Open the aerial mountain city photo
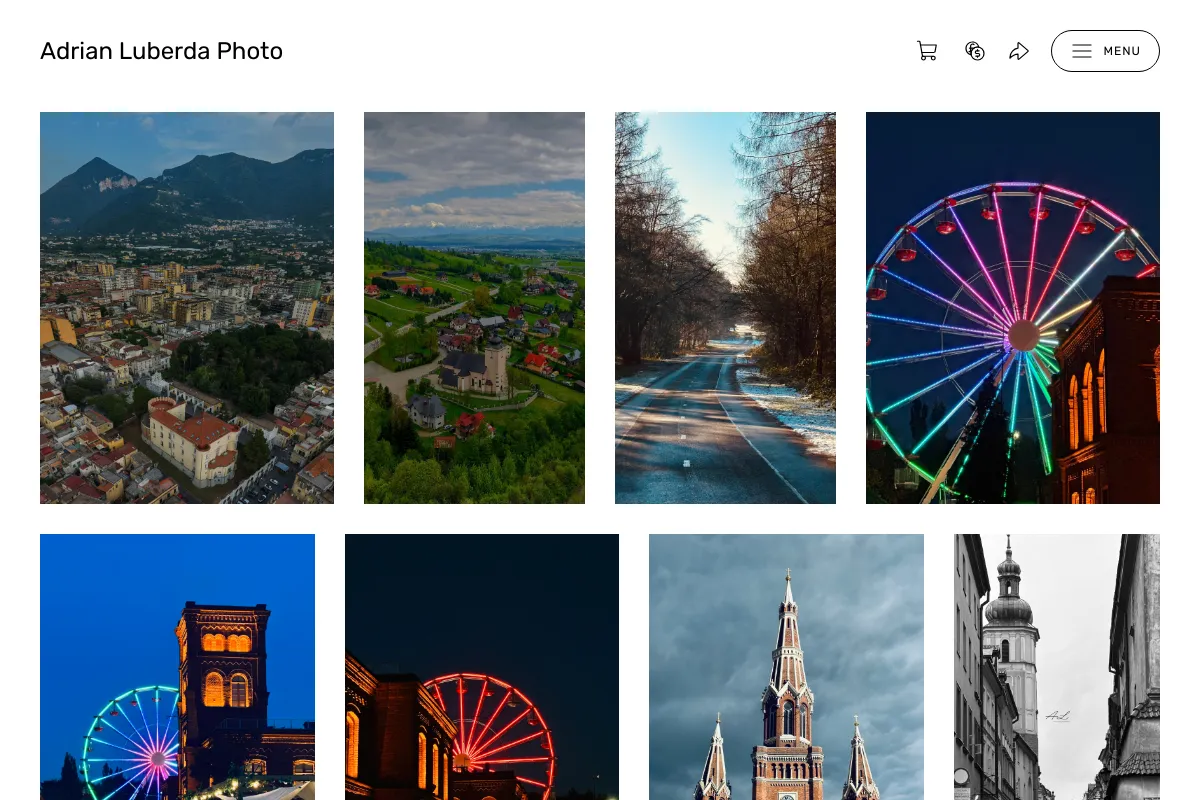Screen dimensions: 1200x800 tap(187, 308)
